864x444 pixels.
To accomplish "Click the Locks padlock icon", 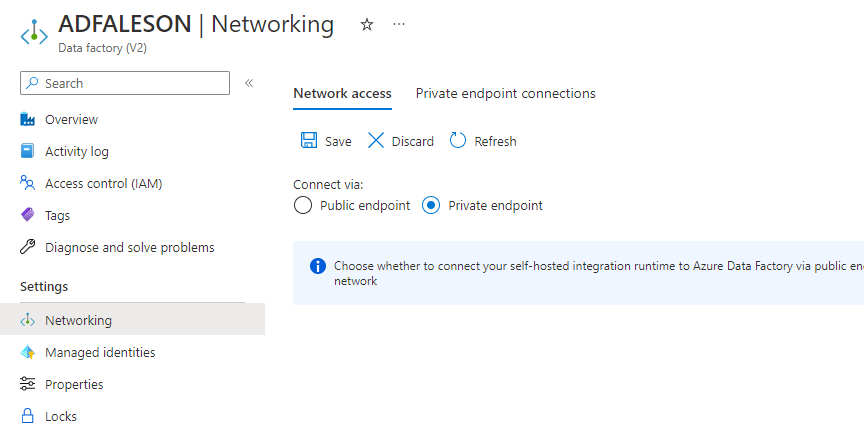I will pos(28,416).
